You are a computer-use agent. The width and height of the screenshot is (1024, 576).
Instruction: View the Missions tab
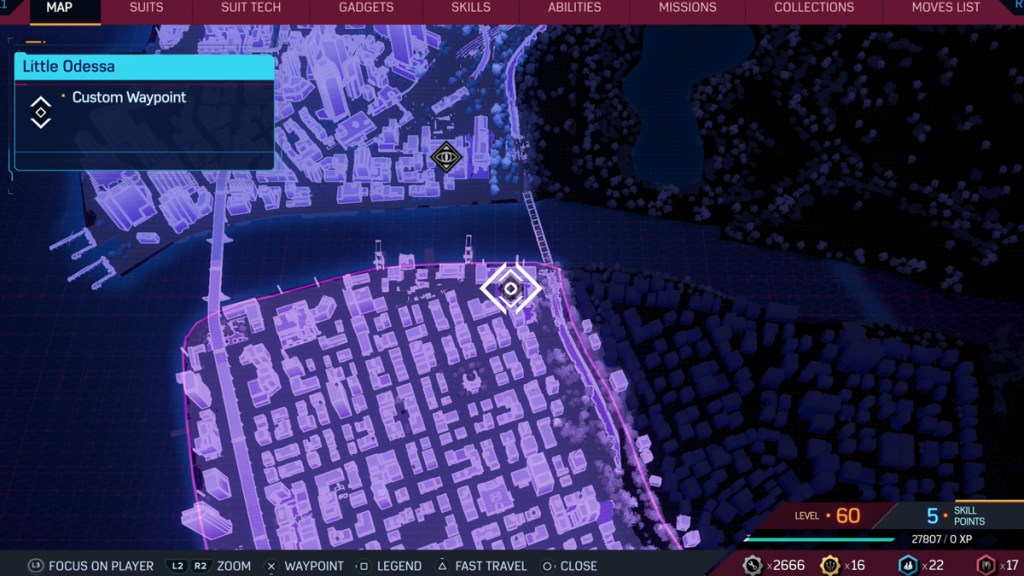[687, 8]
